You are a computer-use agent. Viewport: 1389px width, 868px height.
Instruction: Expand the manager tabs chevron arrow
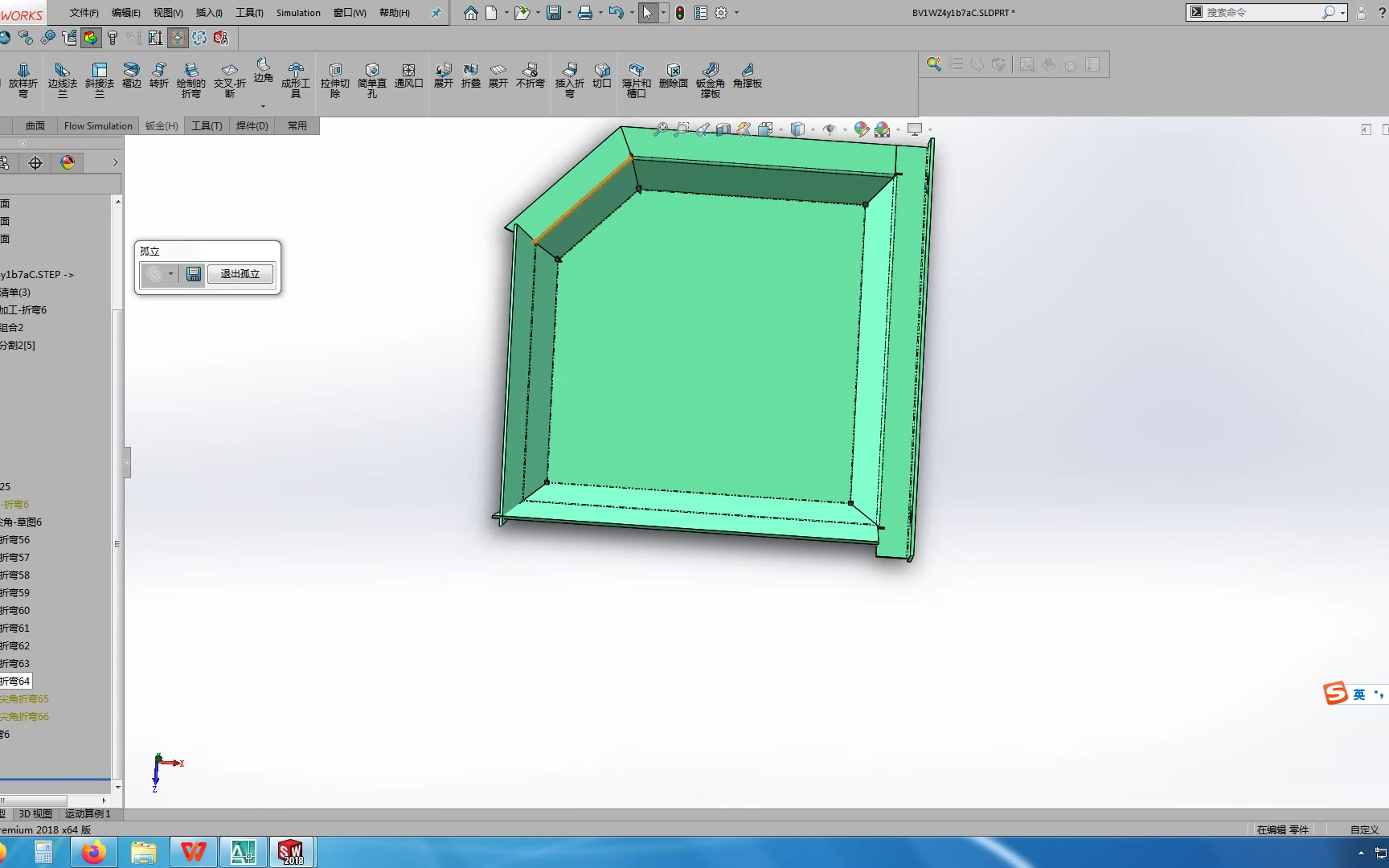click(x=115, y=163)
